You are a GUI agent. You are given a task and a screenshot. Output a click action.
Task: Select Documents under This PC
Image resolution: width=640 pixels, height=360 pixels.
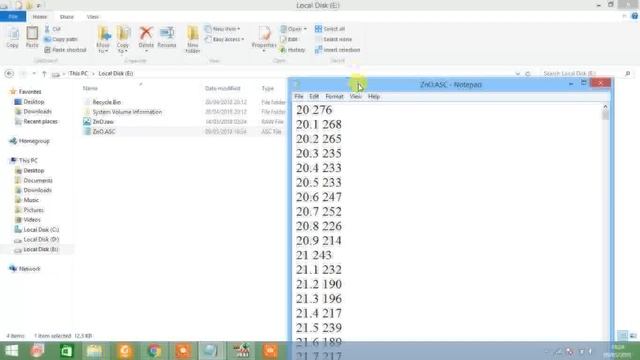pos(38,180)
